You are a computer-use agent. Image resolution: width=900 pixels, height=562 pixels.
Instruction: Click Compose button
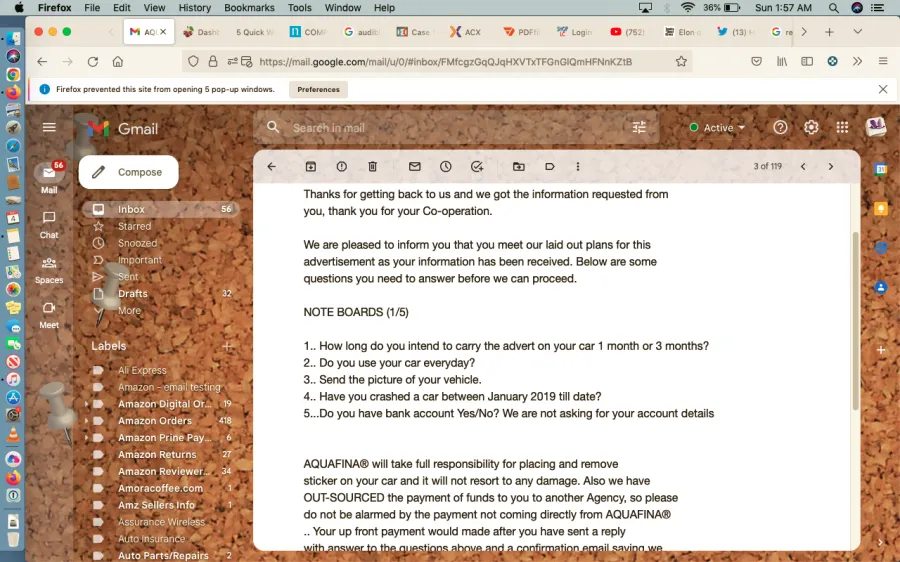coord(129,172)
